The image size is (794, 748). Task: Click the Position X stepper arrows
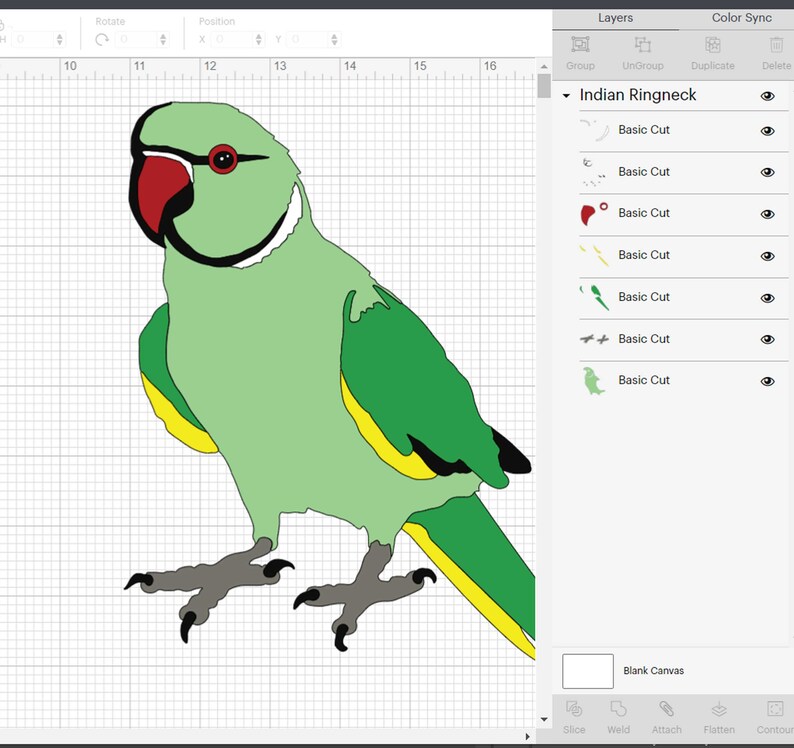[x=259, y=40]
